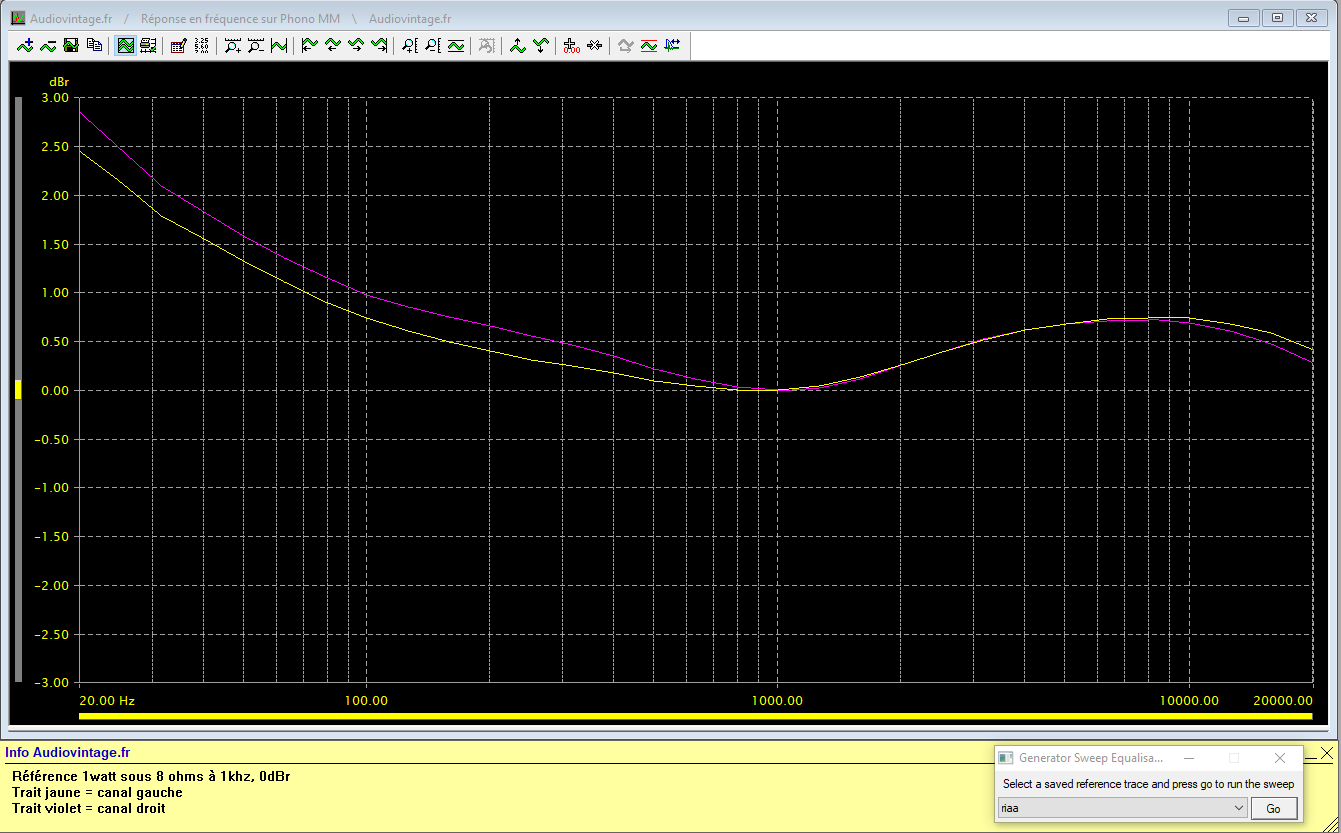1341x833 pixels.
Task: Click the '0.00' vertical axis label
Action: pos(56,390)
